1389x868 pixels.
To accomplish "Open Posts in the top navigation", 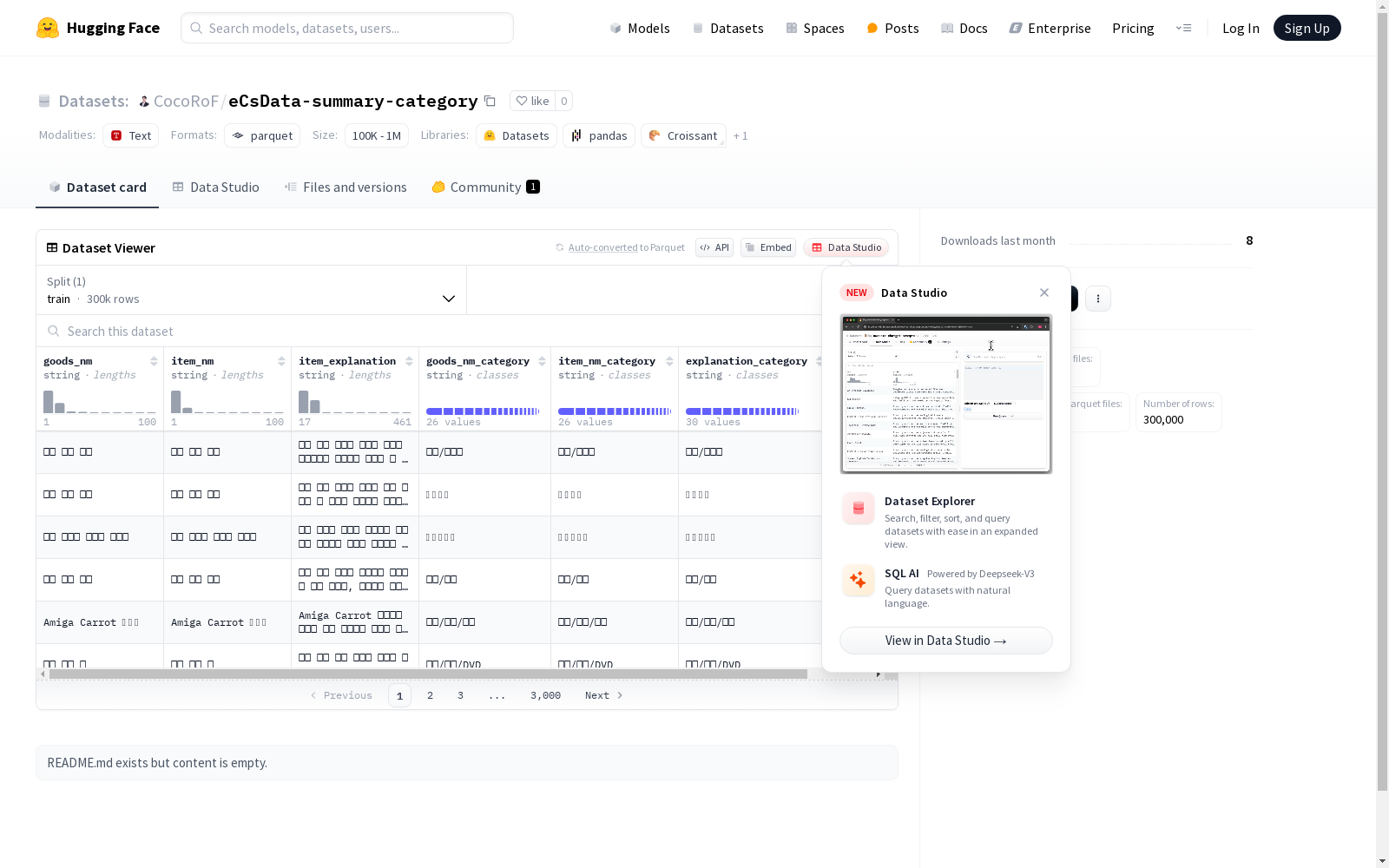I will coord(892,28).
